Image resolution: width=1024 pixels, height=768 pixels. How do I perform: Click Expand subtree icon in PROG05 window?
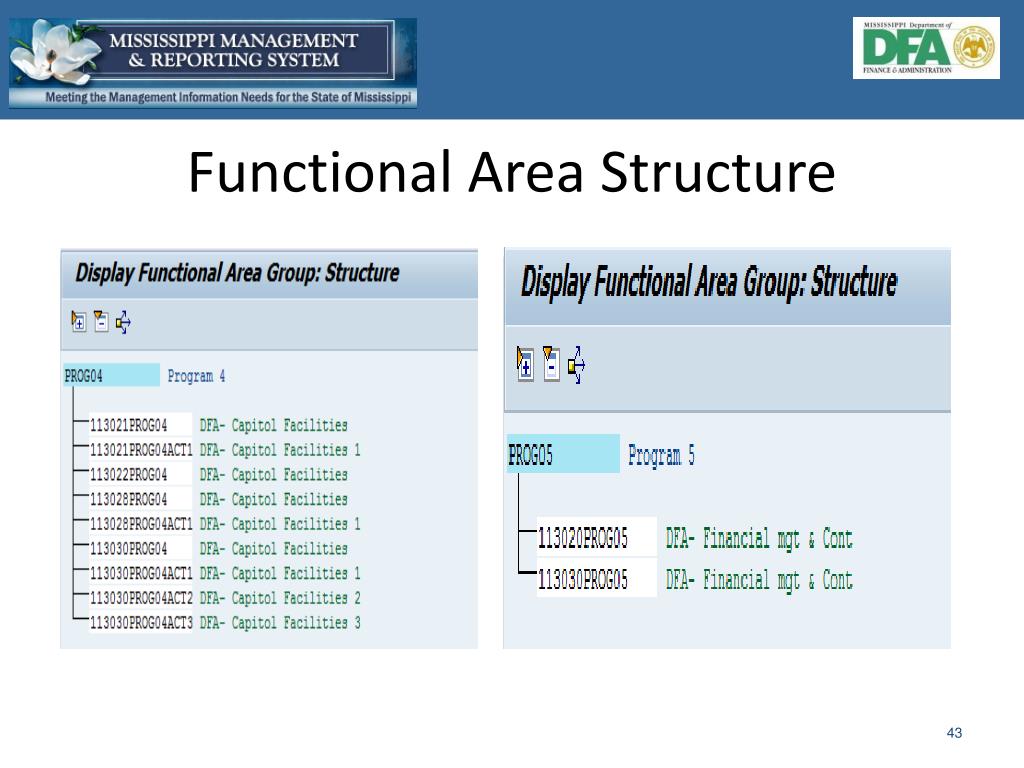click(525, 364)
